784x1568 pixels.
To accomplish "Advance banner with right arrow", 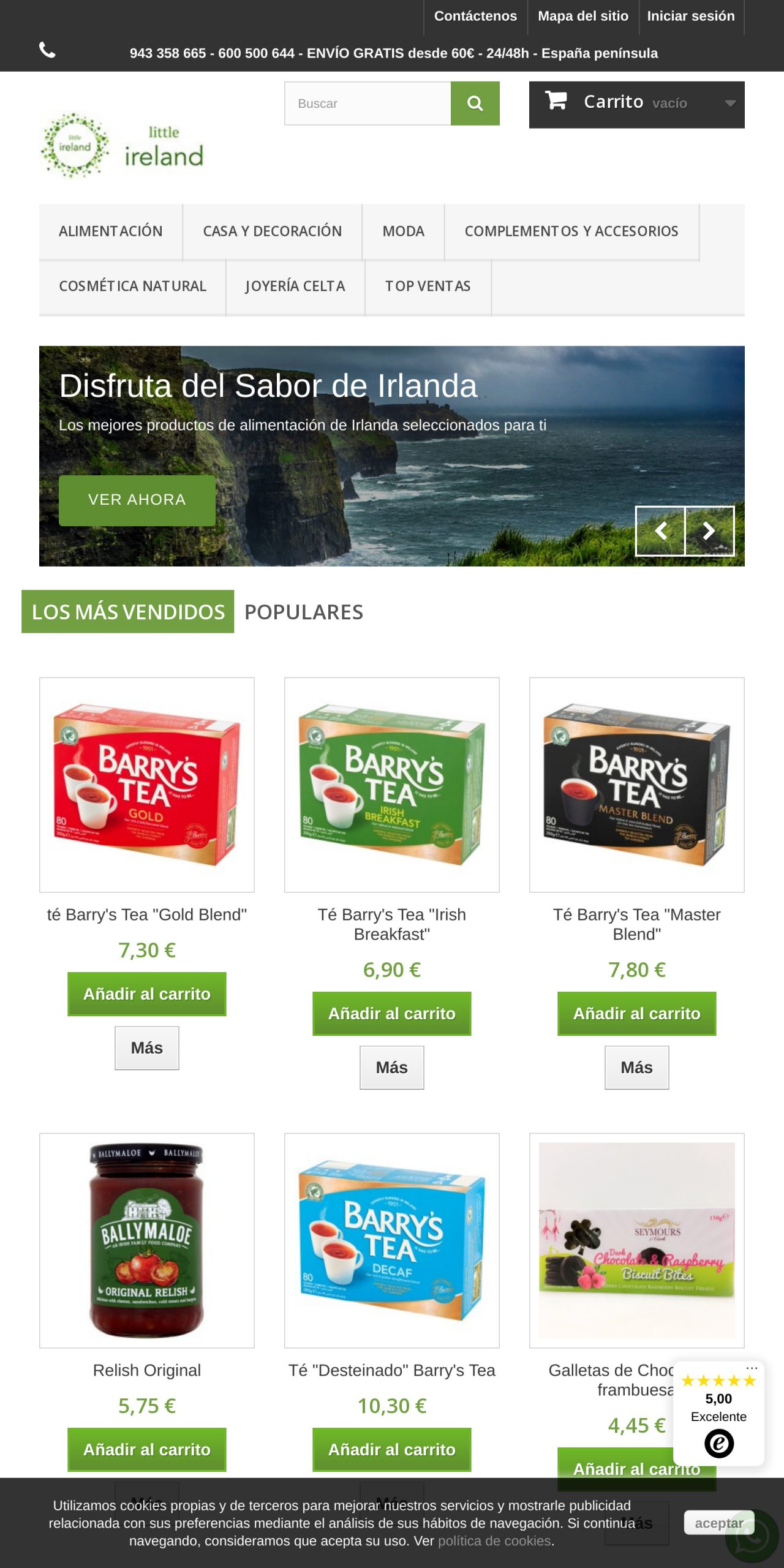I will pyautogui.click(x=709, y=531).
